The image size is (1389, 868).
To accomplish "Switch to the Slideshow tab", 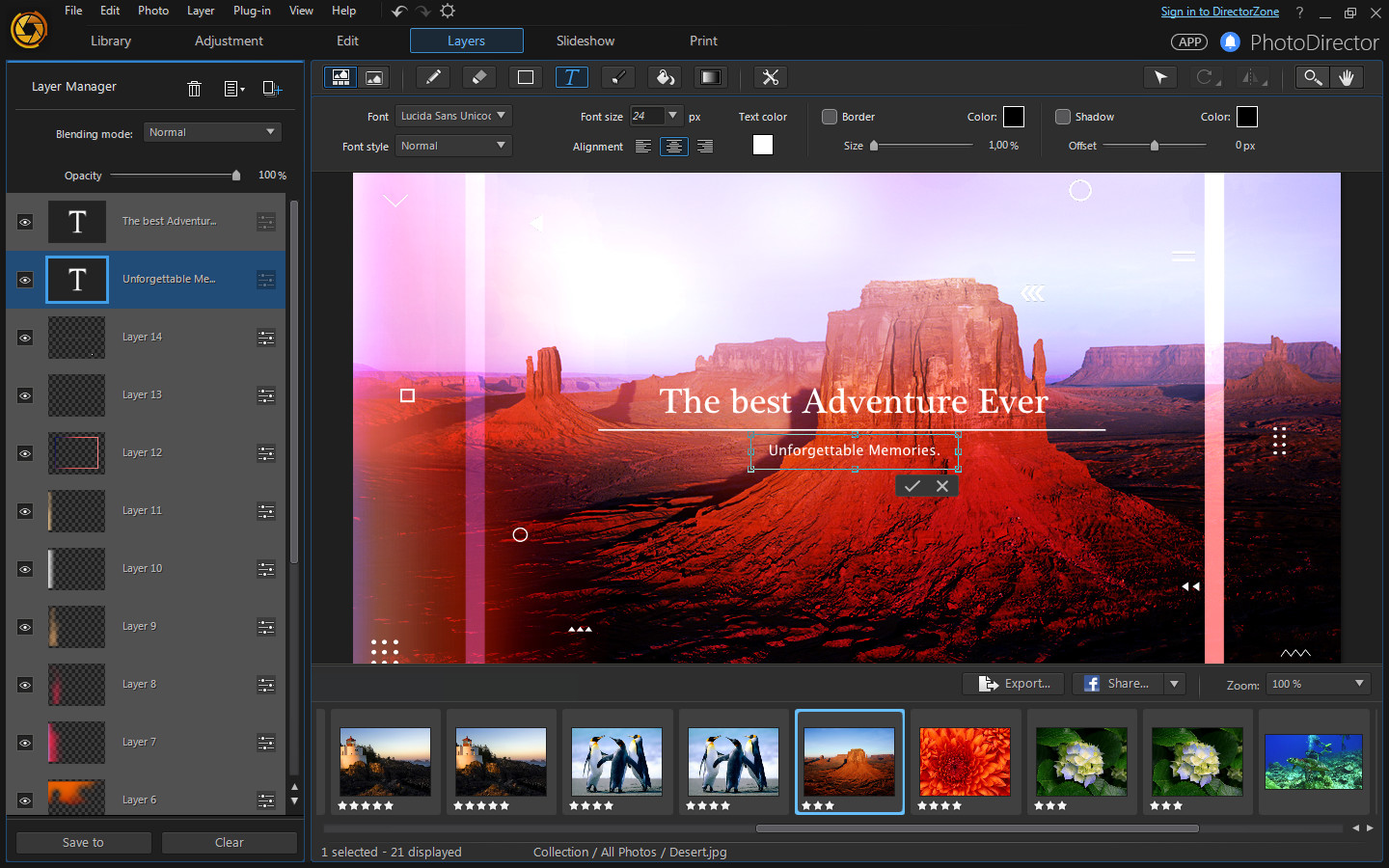I will [x=586, y=41].
